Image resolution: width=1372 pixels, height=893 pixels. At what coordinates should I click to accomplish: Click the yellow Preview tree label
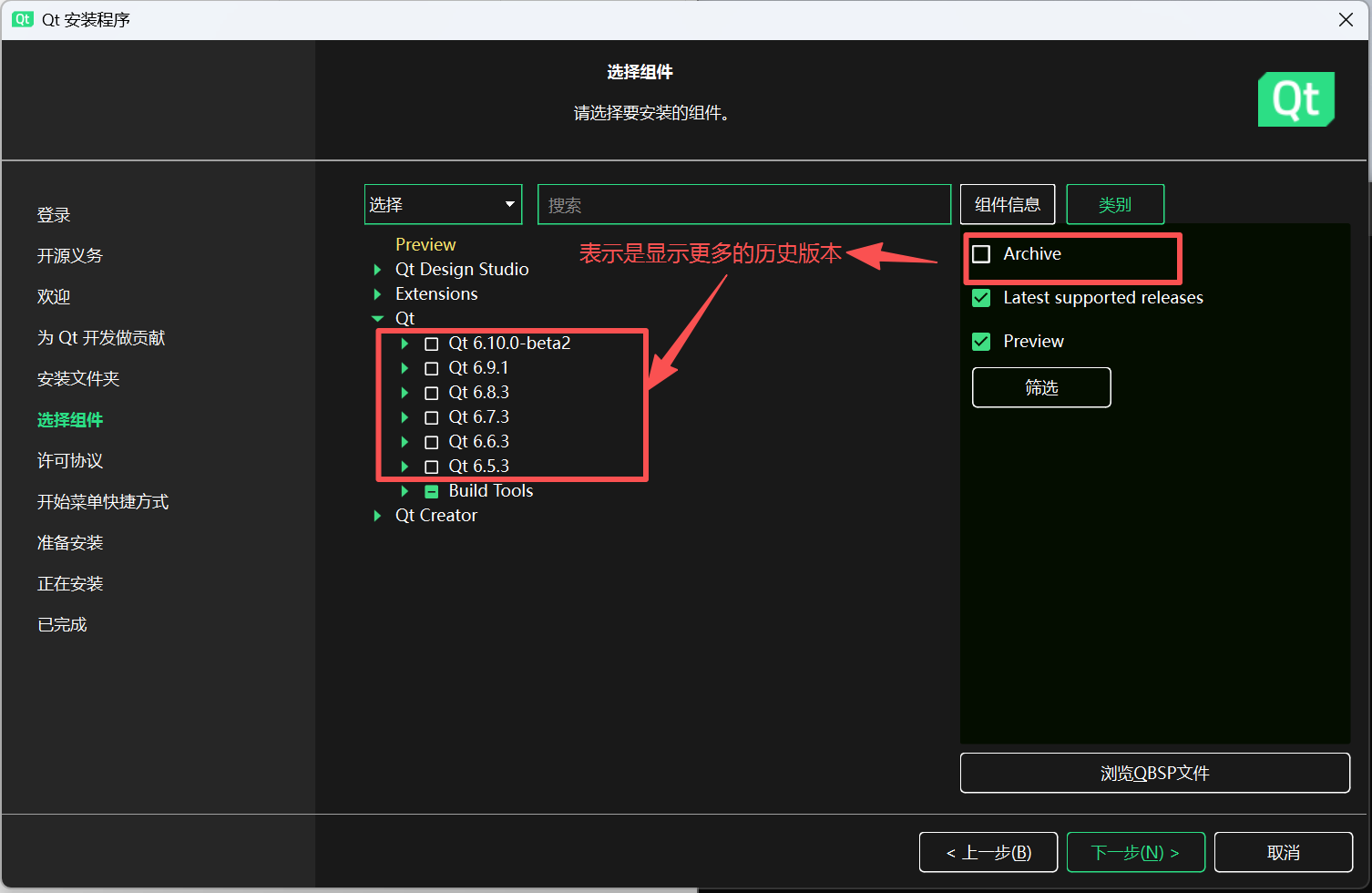pyautogui.click(x=425, y=245)
